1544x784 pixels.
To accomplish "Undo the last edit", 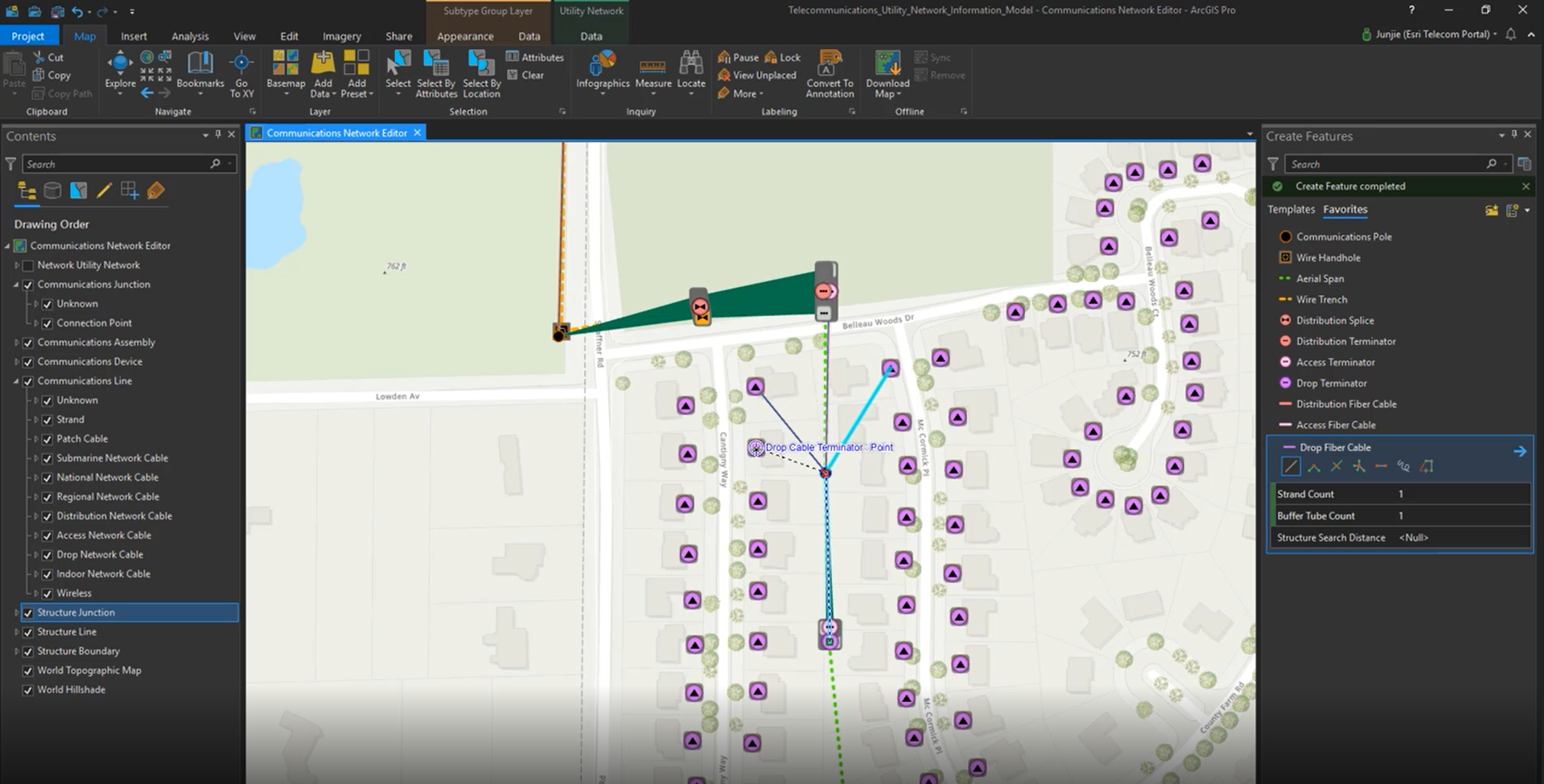I will (x=77, y=11).
